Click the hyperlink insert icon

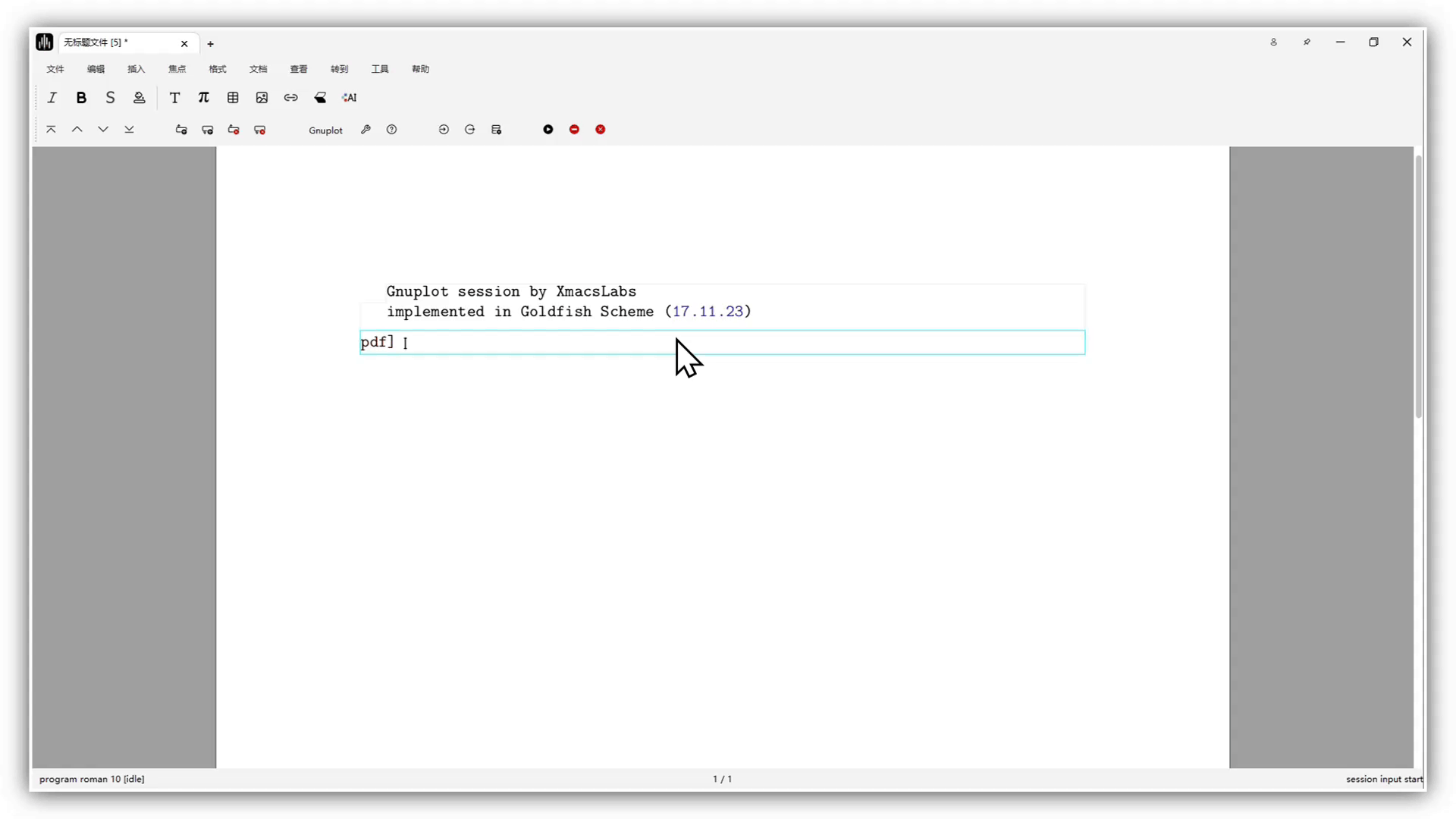[290, 98]
